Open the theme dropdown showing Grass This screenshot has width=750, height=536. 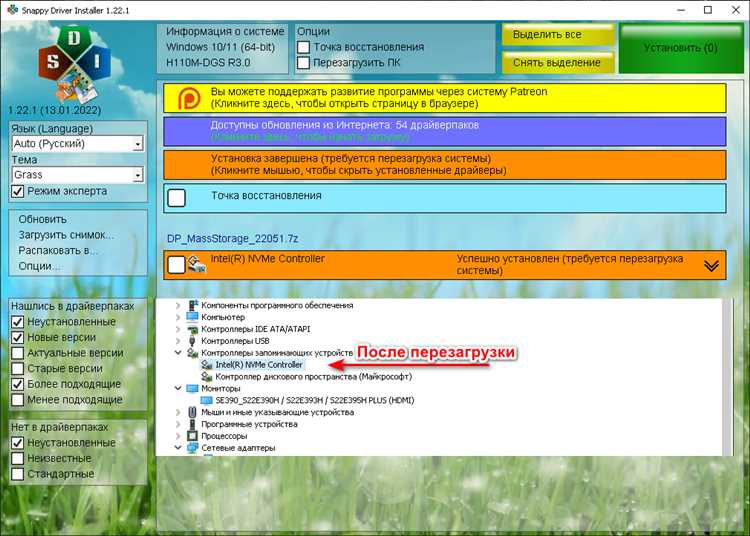(77, 175)
